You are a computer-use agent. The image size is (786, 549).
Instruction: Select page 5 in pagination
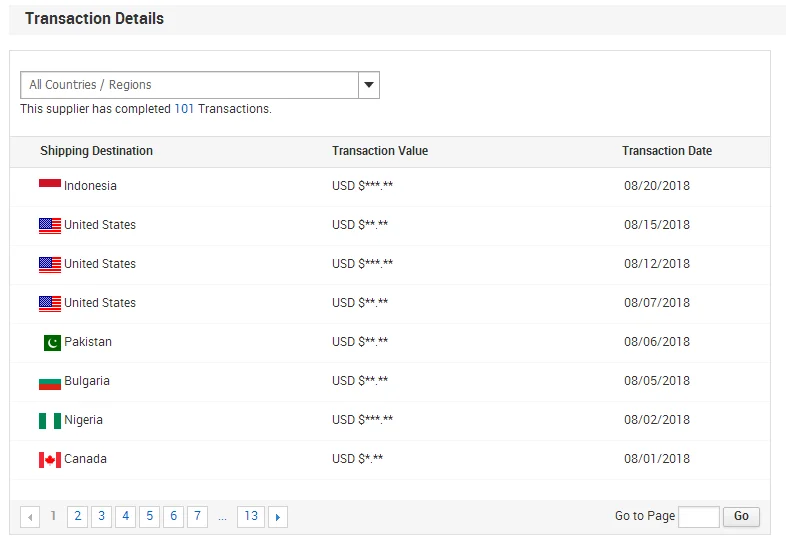(x=149, y=516)
